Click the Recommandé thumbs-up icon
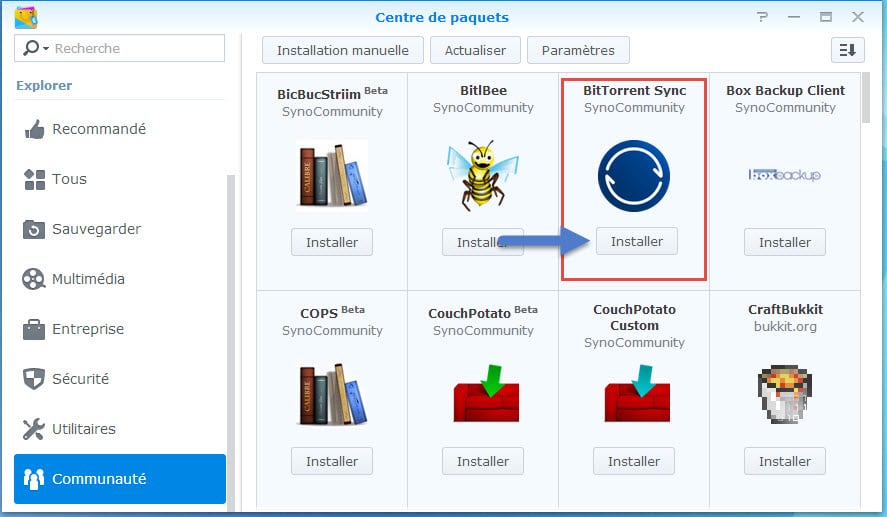Viewport: 887px width, 517px height. pyautogui.click(x=34, y=130)
